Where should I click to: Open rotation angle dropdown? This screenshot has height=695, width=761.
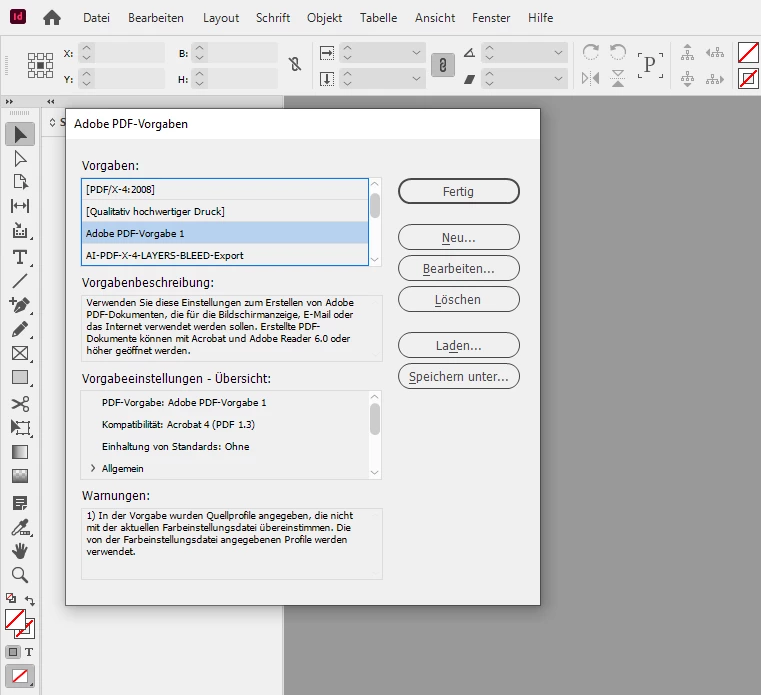[558, 52]
